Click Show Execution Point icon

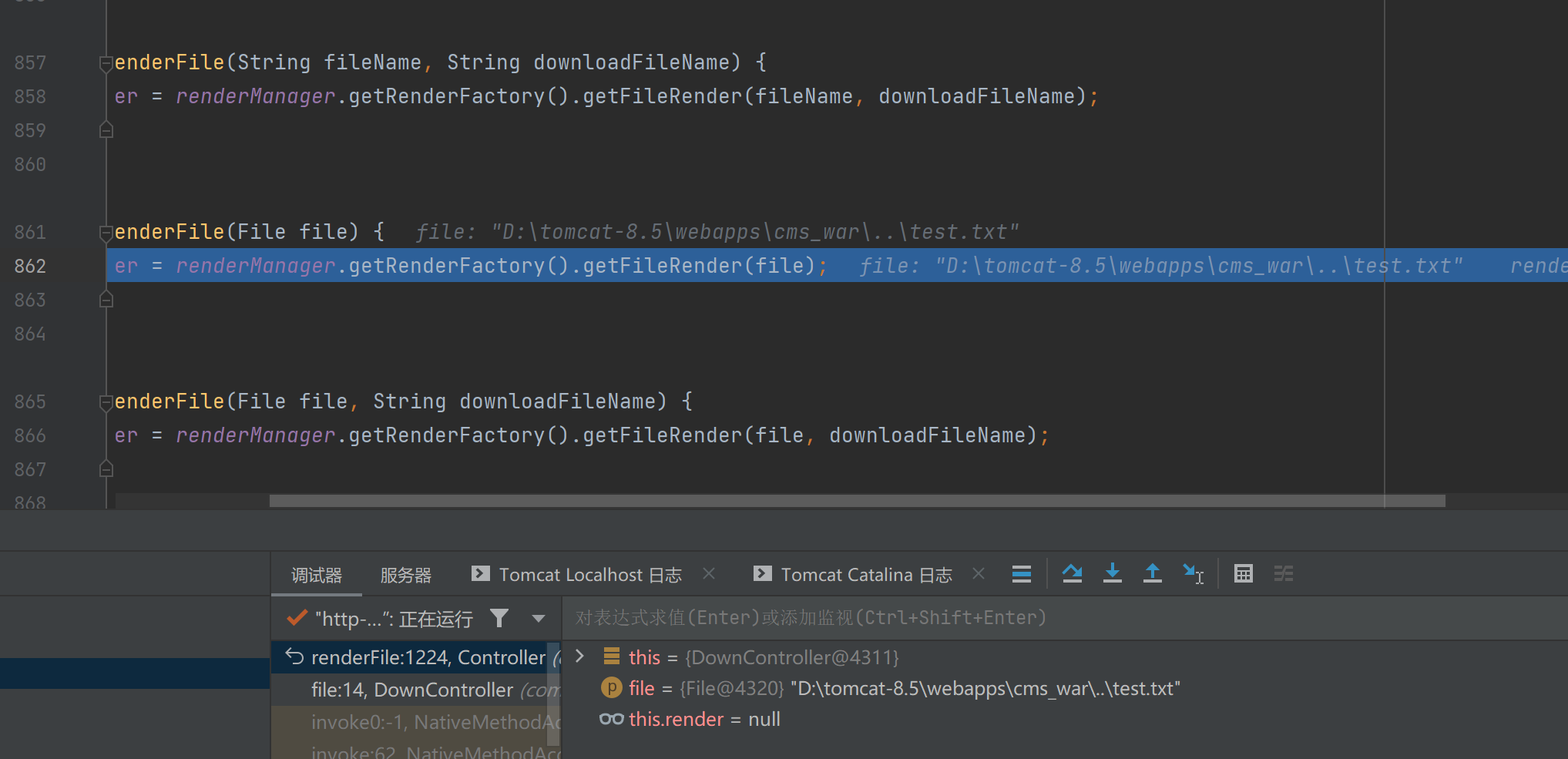(x=1022, y=574)
